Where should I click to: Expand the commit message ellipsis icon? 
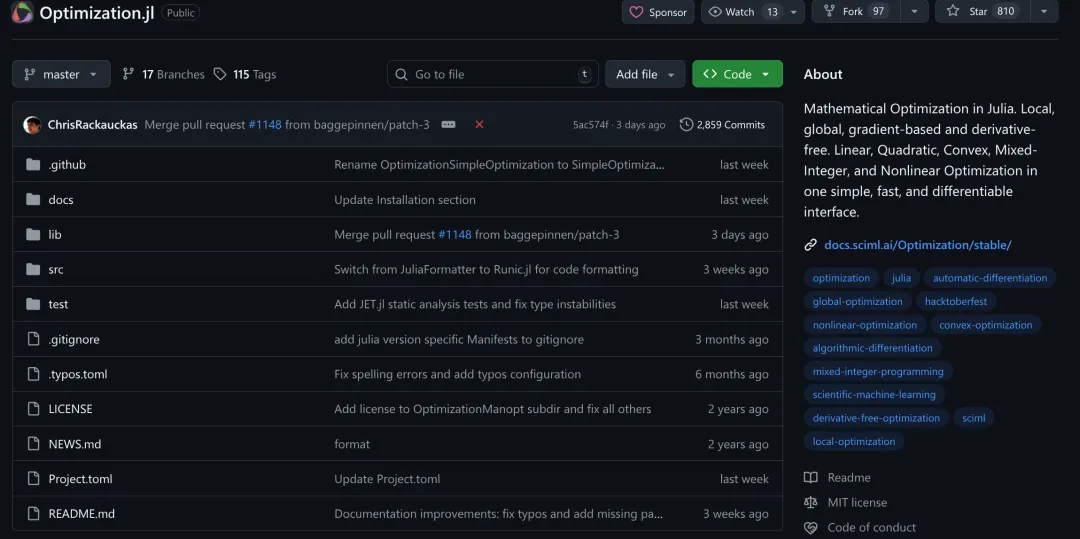tap(448, 125)
